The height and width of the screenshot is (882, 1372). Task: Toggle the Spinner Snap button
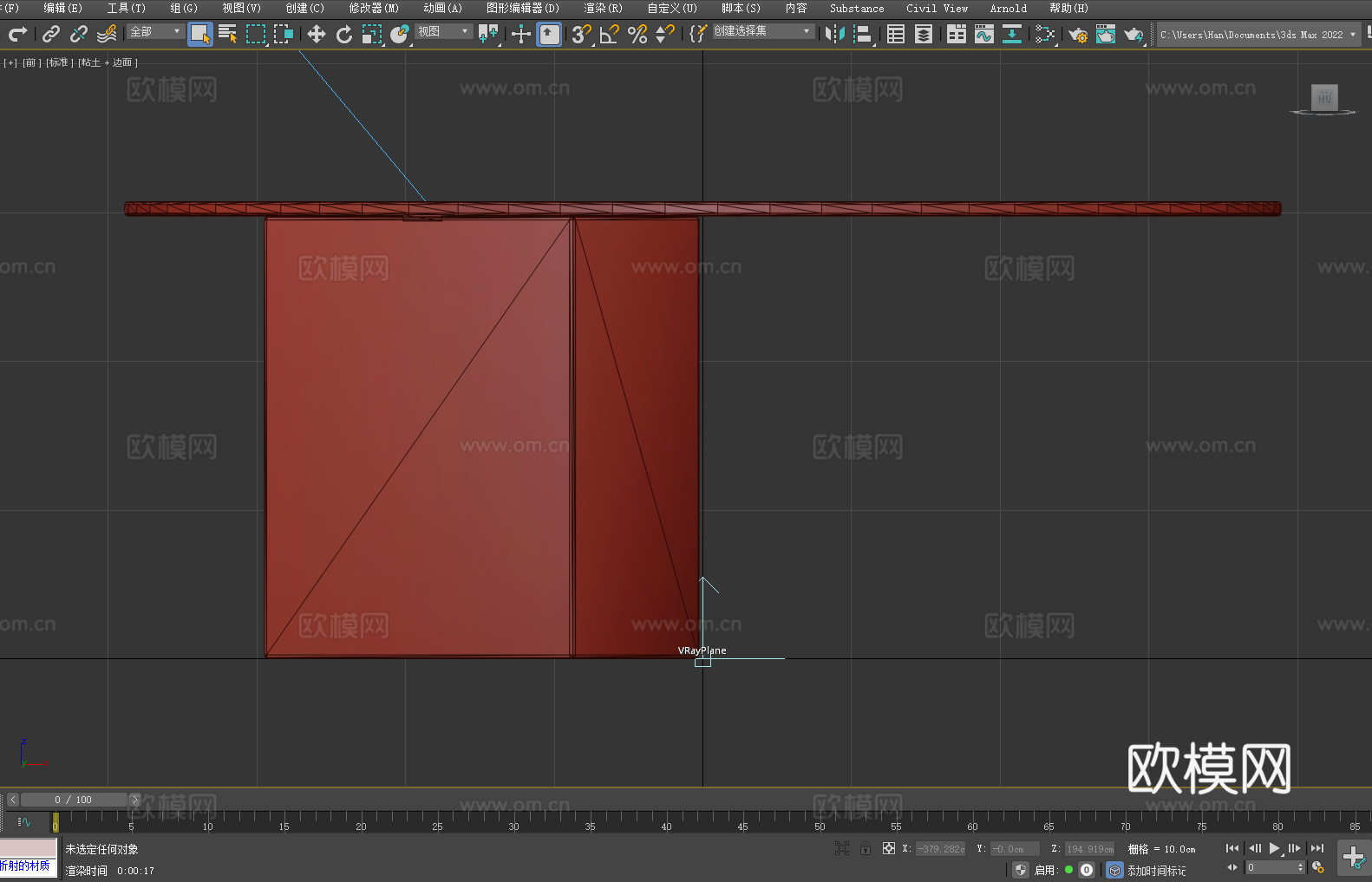pos(665,34)
